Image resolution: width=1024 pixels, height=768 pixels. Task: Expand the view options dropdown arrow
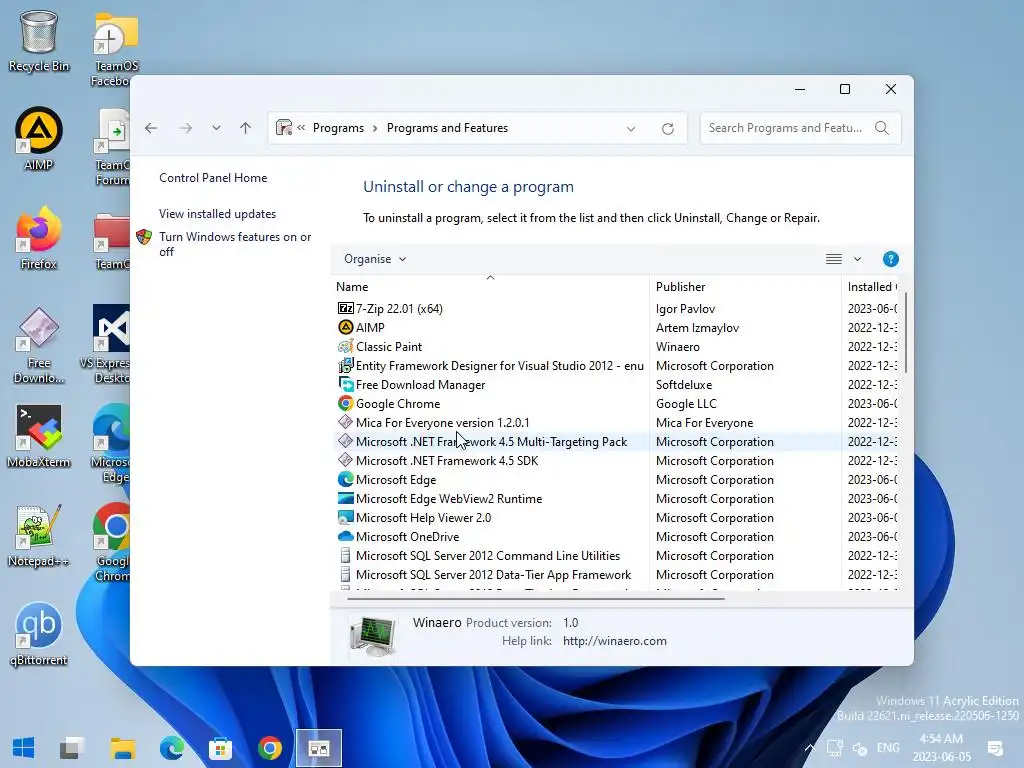[x=857, y=259]
